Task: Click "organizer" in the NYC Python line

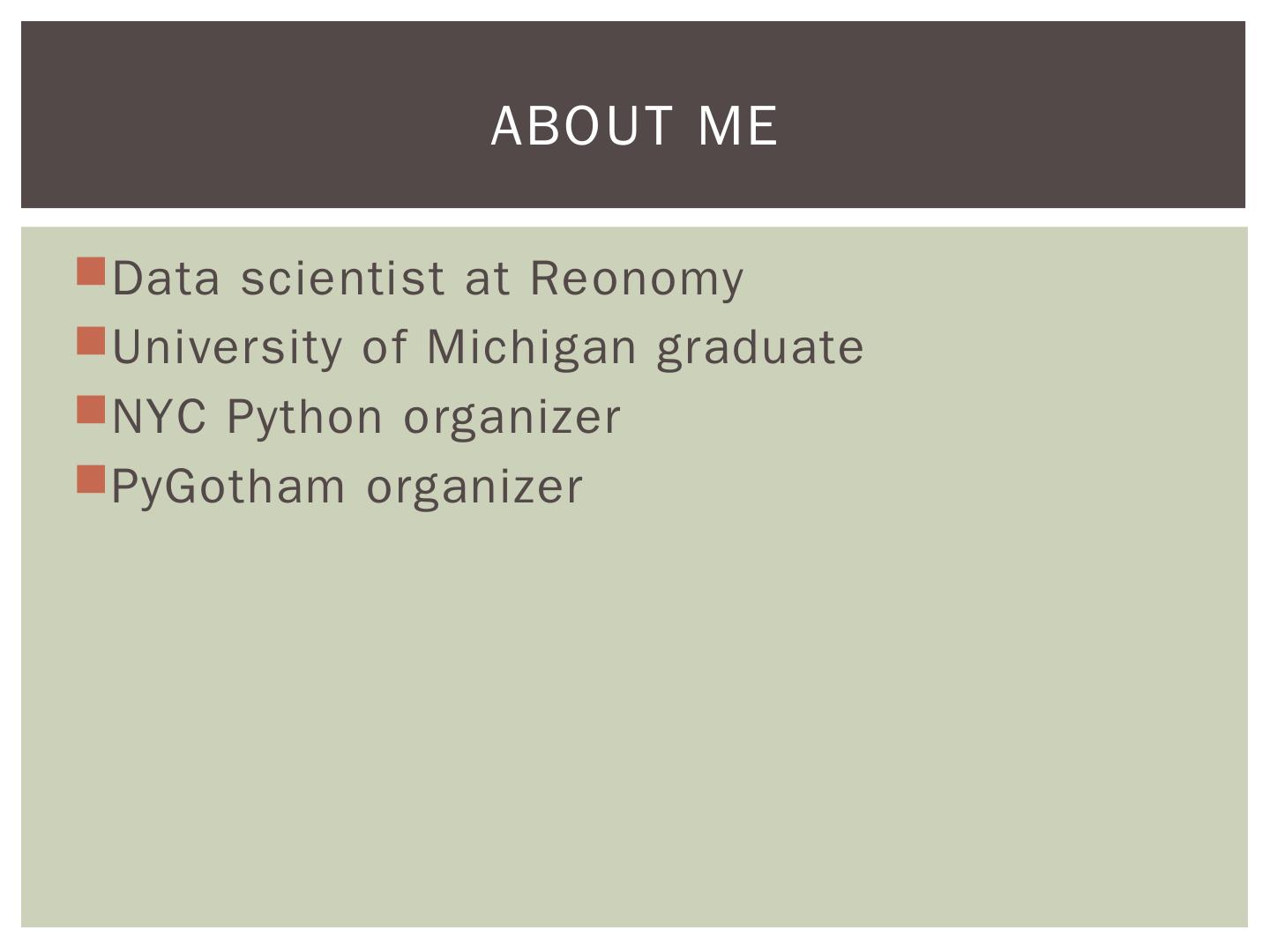Action: click(x=512, y=418)
